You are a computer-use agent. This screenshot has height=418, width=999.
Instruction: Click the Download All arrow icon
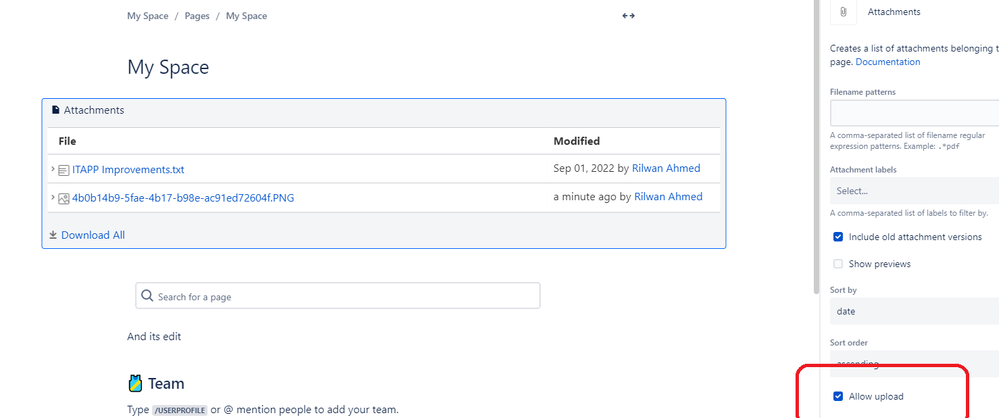click(53, 235)
